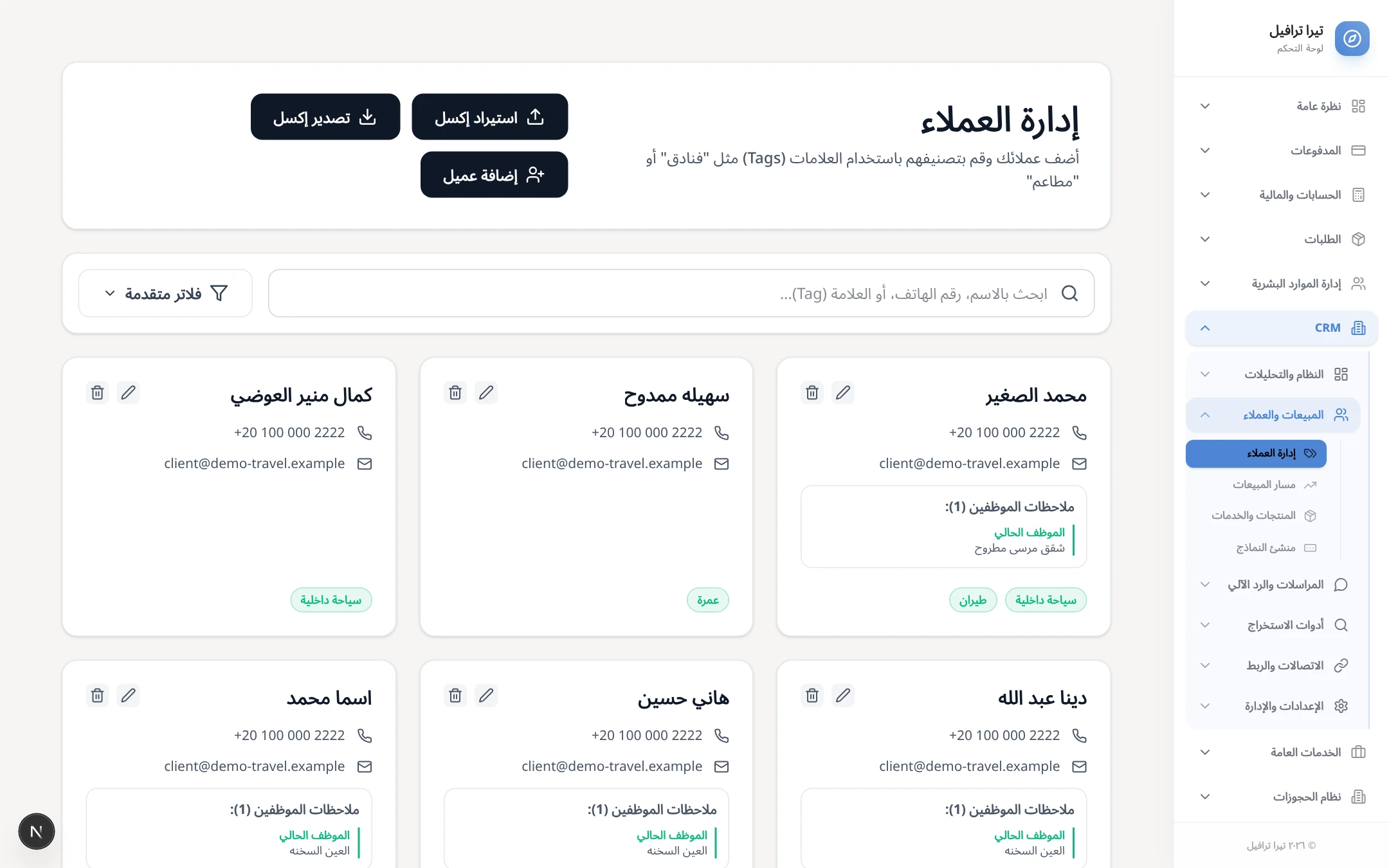Select إدارة العملاء menu item

1256,453
